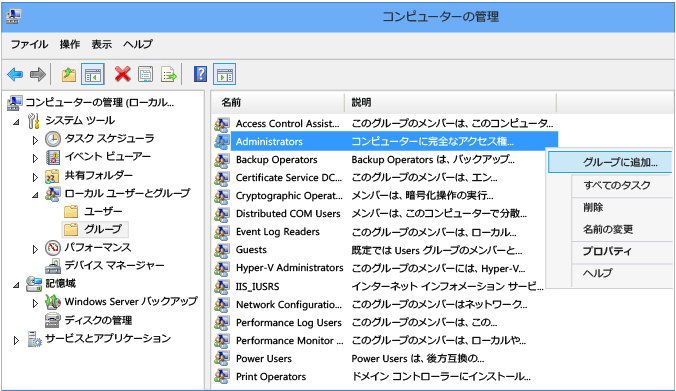Image resolution: width=676 pixels, height=391 pixels.
Task: Open the 表示 menu
Action: (x=102, y=44)
